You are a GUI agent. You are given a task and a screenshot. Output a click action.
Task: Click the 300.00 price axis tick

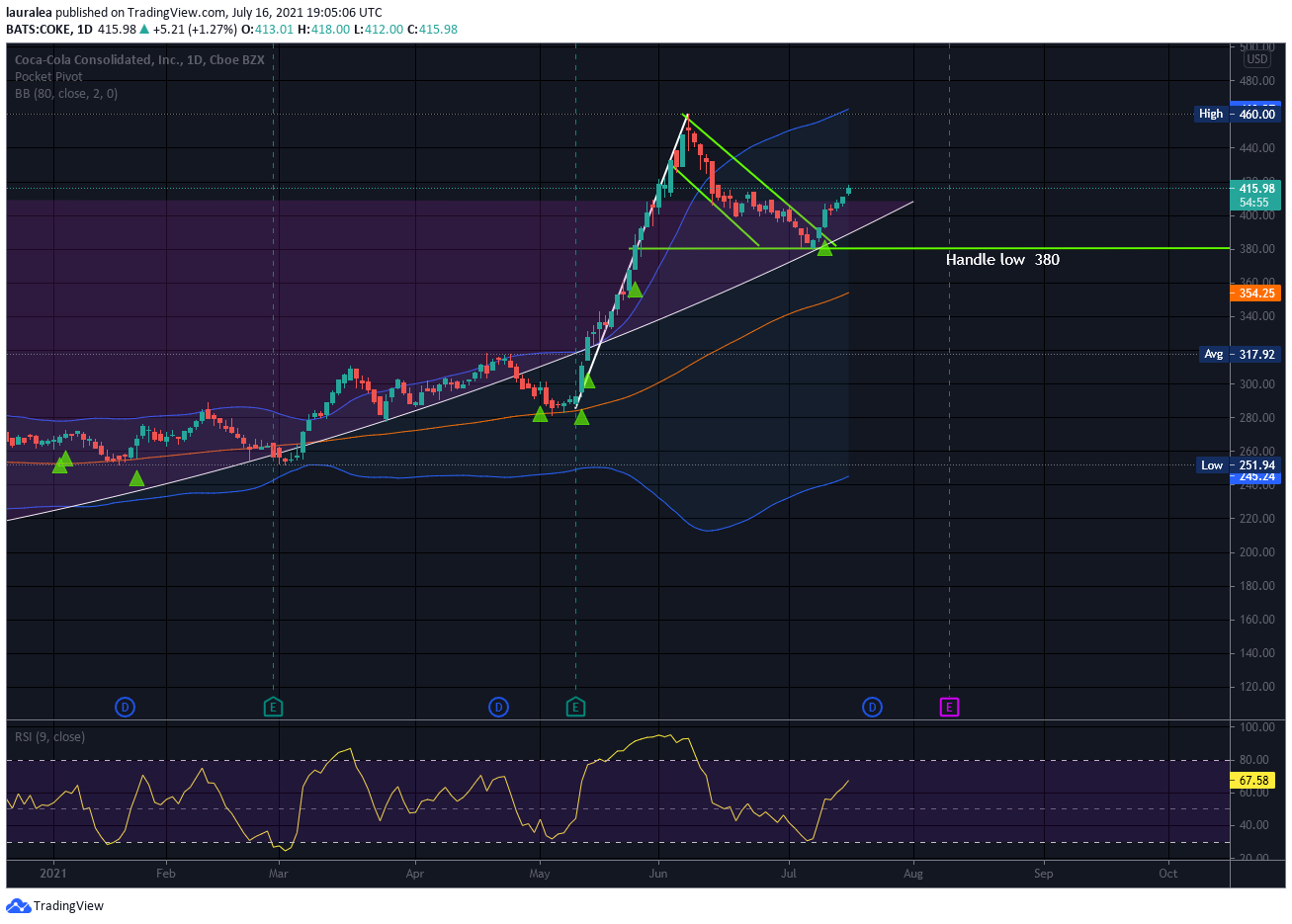tap(1257, 384)
